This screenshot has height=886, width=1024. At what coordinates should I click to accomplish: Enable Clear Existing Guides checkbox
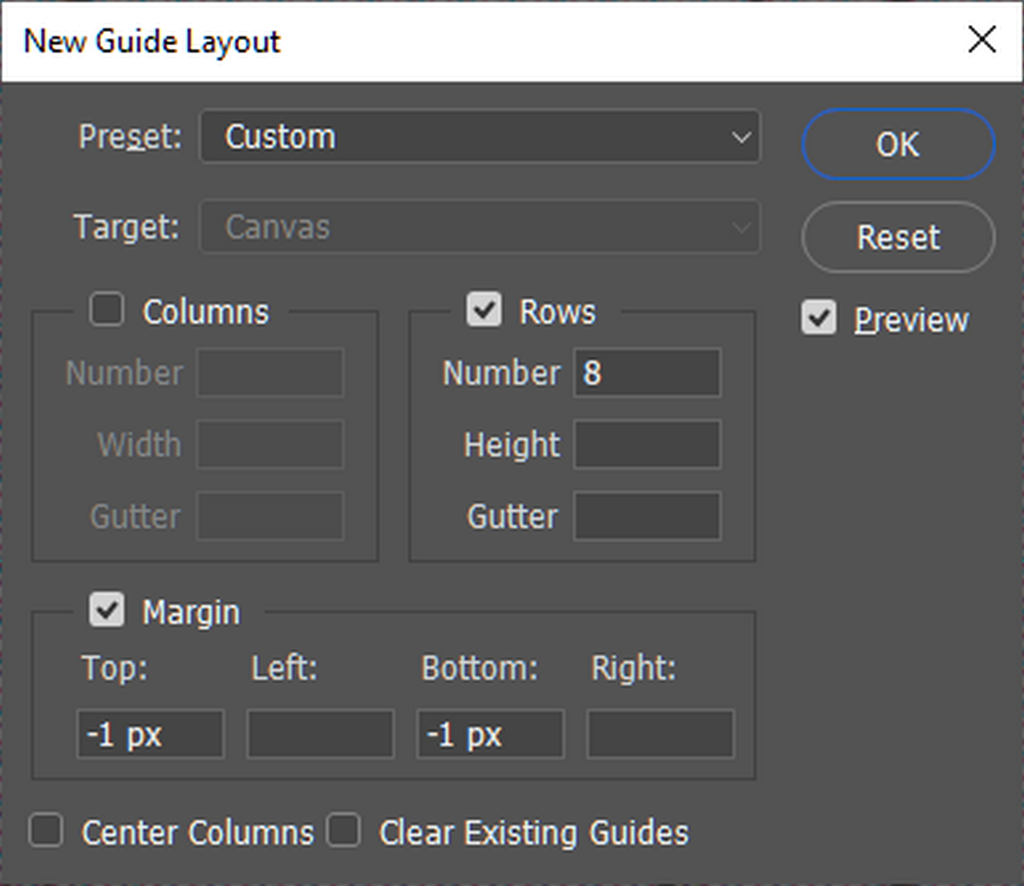pyautogui.click(x=344, y=831)
